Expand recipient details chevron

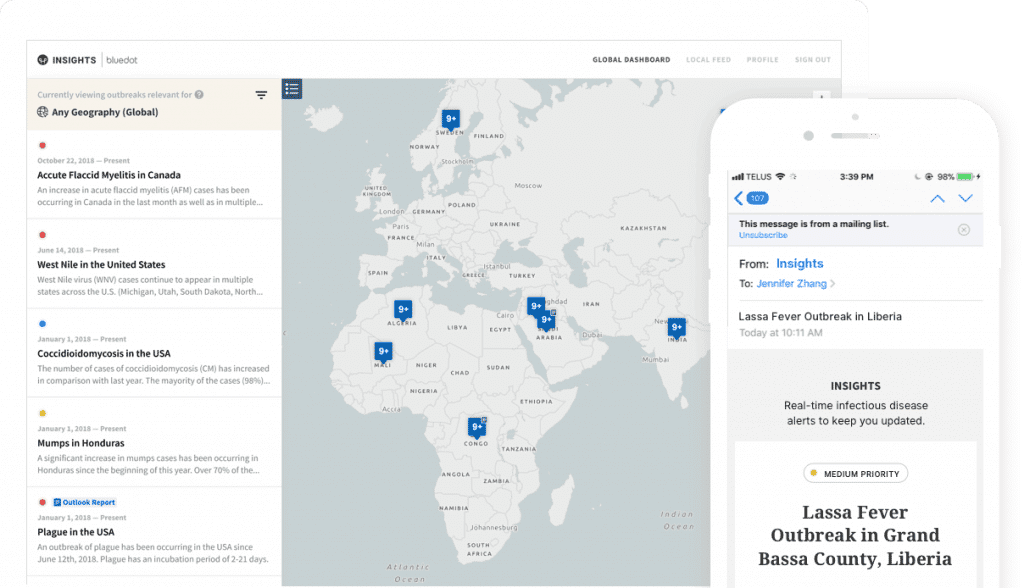pyautogui.click(x=833, y=284)
